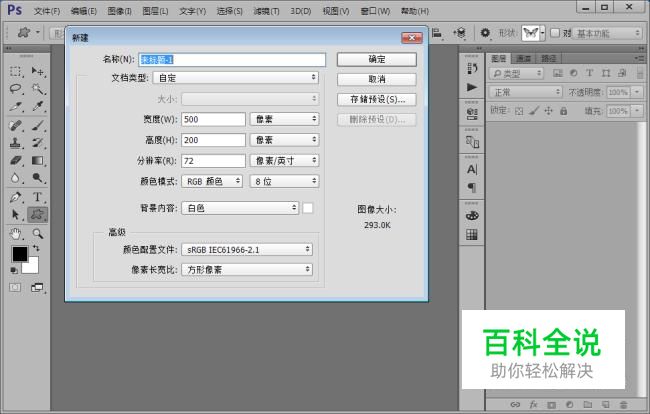Viewport: 650px width, 414px height.
Task: Open the Actions panel play icon
Action: 472,87
